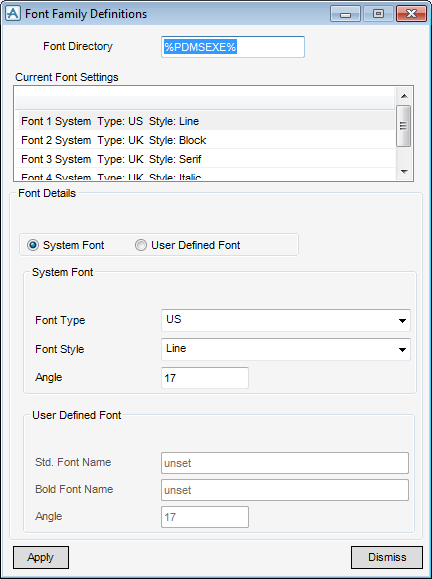Select Font 4 System UK Italic row

click(x=205, y=175)
